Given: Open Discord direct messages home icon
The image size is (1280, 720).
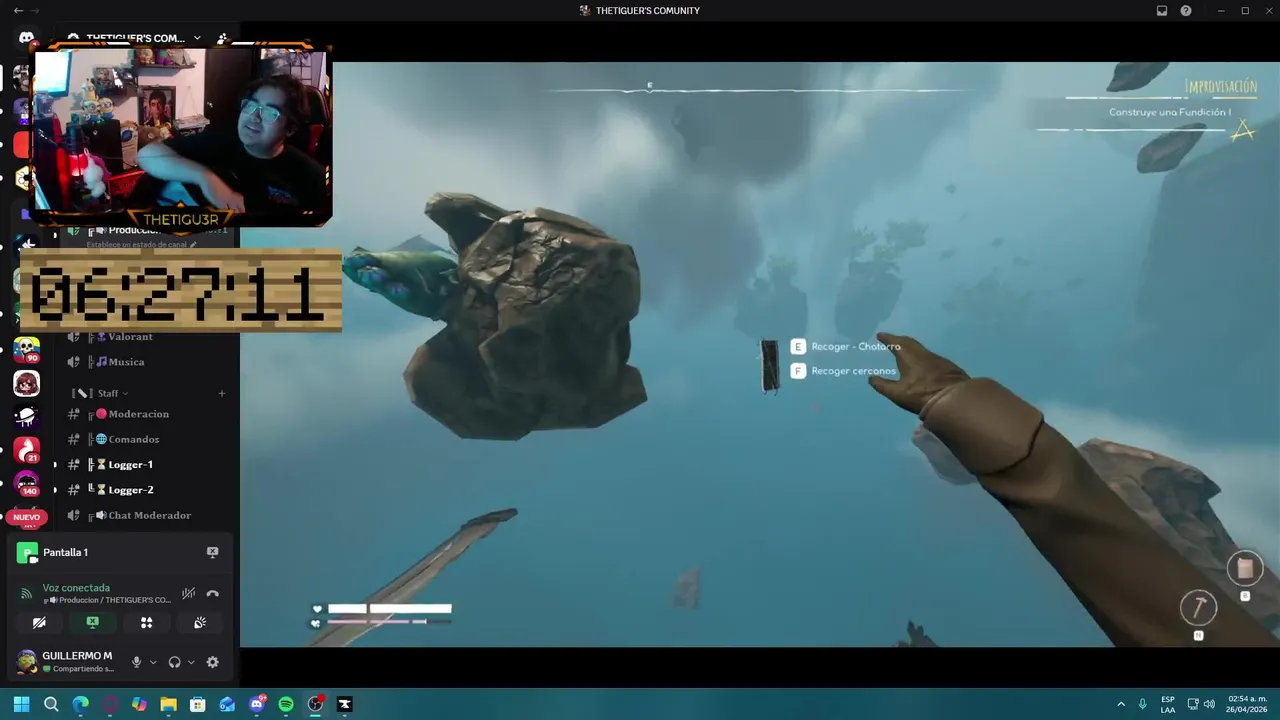Looking at the screenshot, I should (x=26, y=38).
